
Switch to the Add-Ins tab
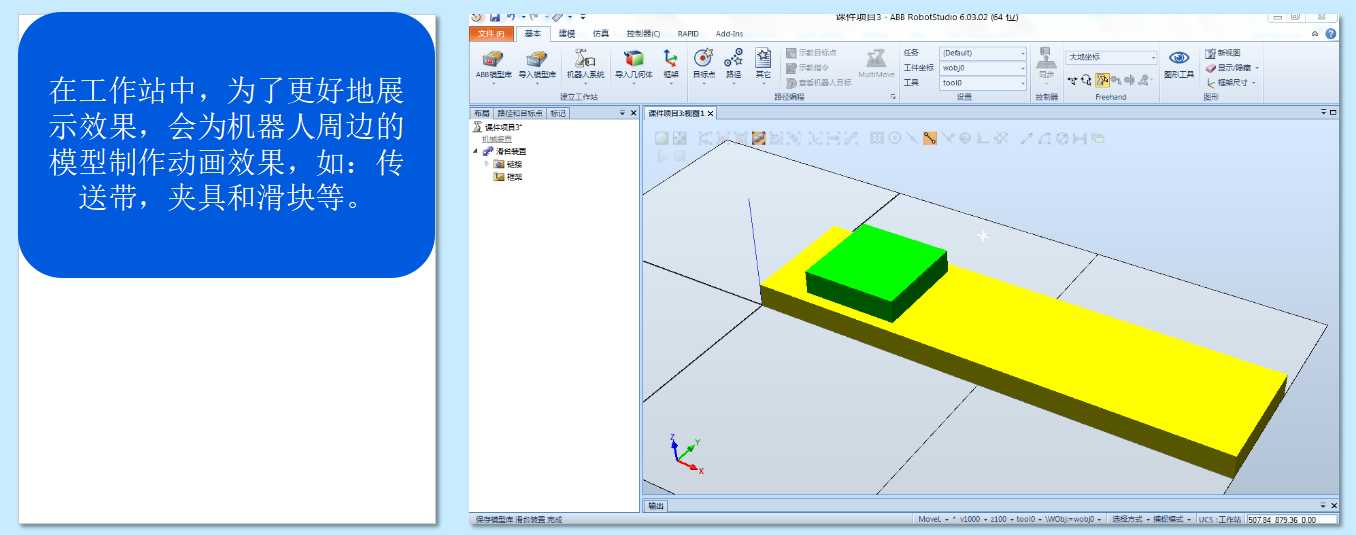point(729,34)
